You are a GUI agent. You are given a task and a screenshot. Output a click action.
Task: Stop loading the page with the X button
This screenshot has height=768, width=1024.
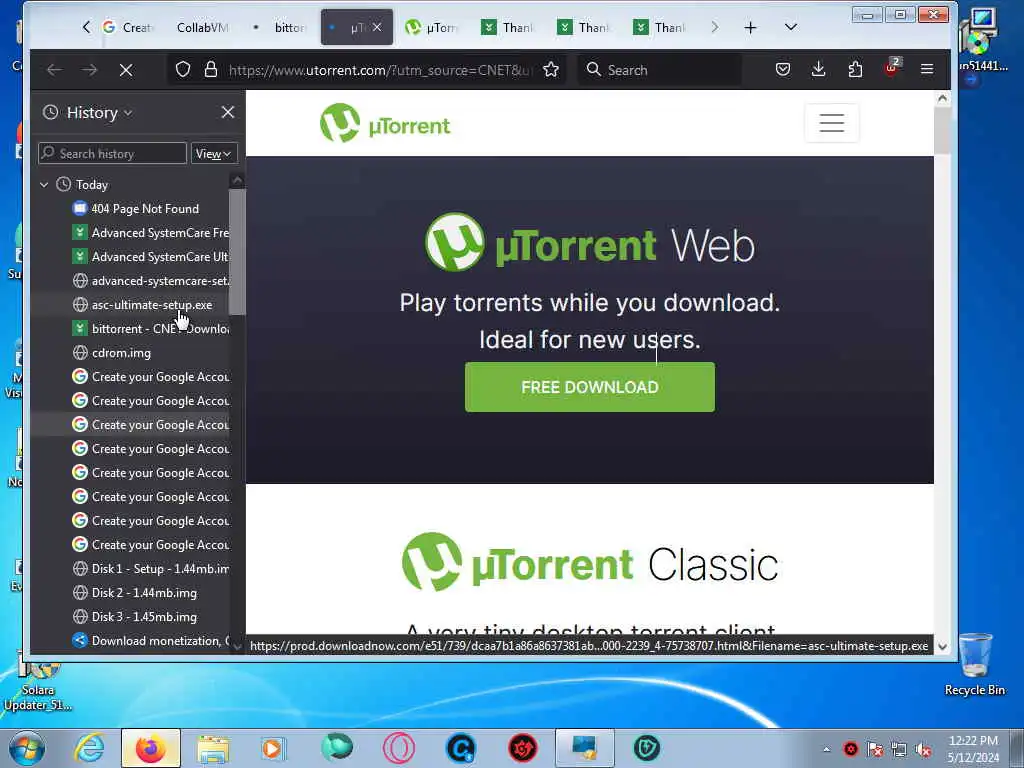pos(126,70)
